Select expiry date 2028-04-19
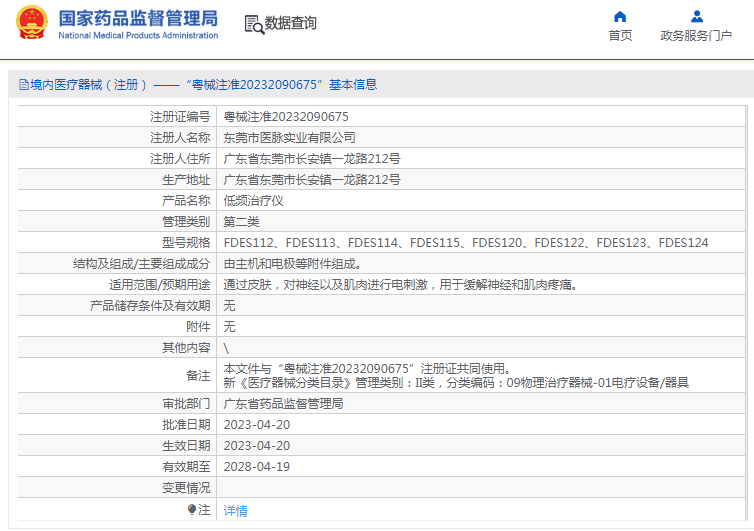This screenshot has width=754, height=531. point(257,467)
